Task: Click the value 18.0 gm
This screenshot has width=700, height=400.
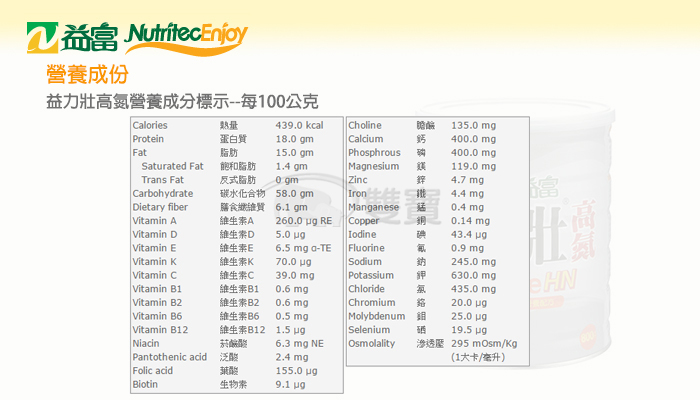Action: [x=295, y=139]
